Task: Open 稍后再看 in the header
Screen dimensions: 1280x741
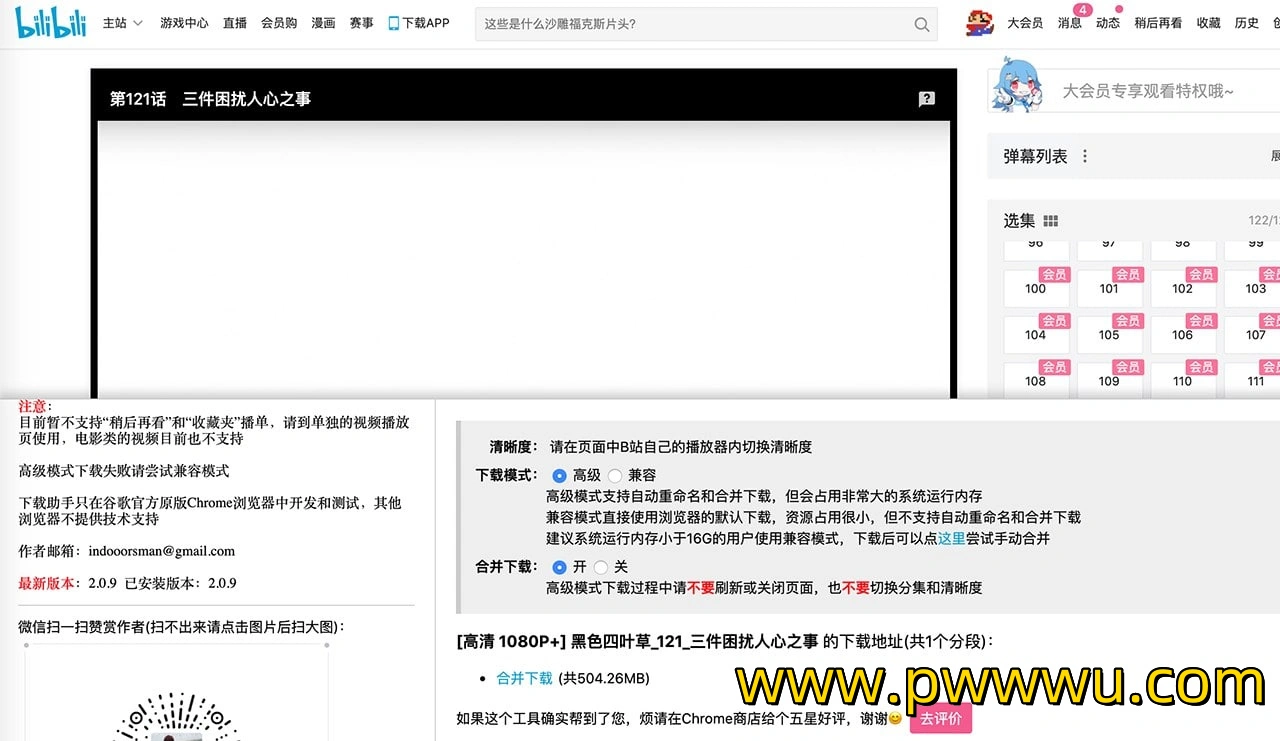Action: click(1158, 23)
